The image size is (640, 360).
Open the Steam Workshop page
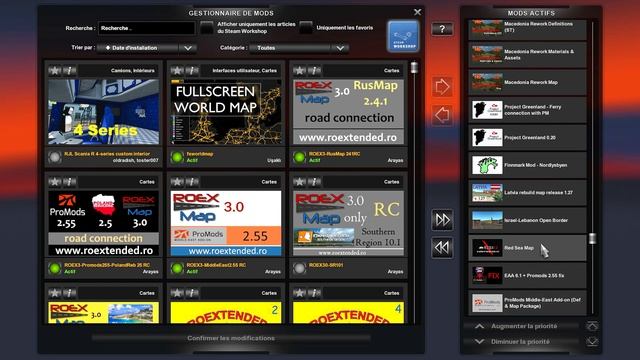point(403,36)
